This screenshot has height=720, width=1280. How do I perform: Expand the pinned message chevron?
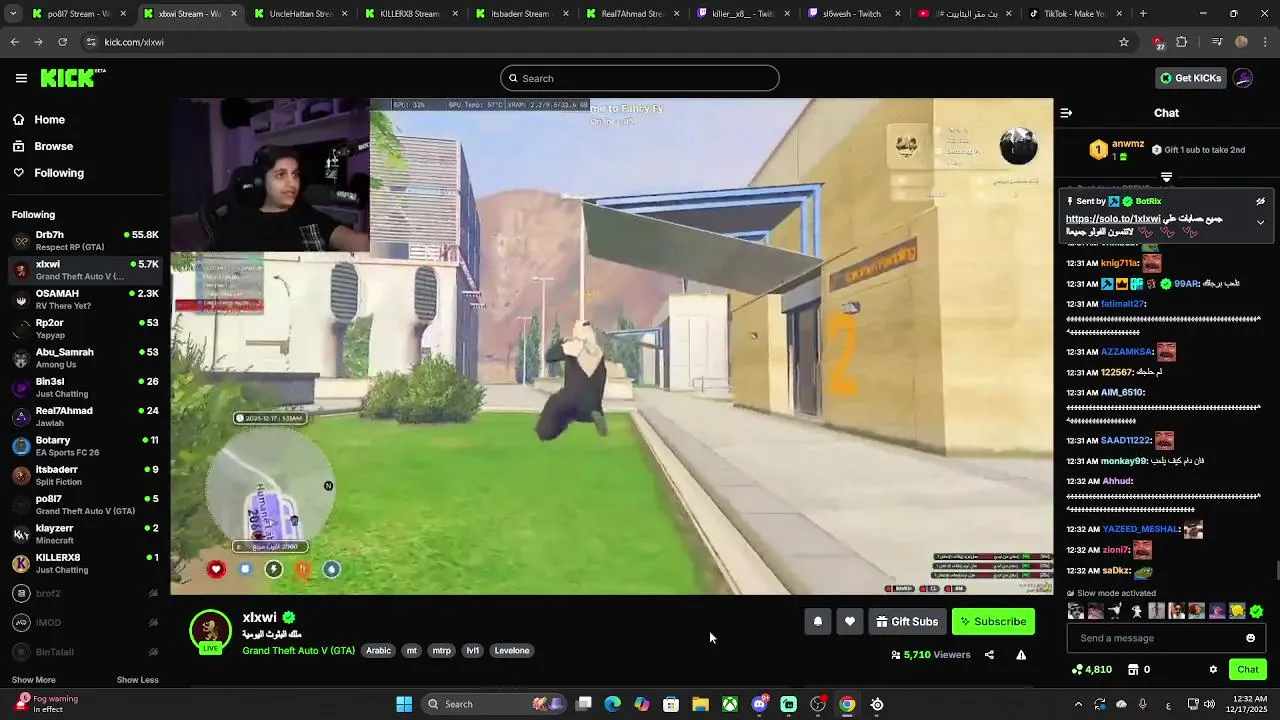(x=1260, y=222)
